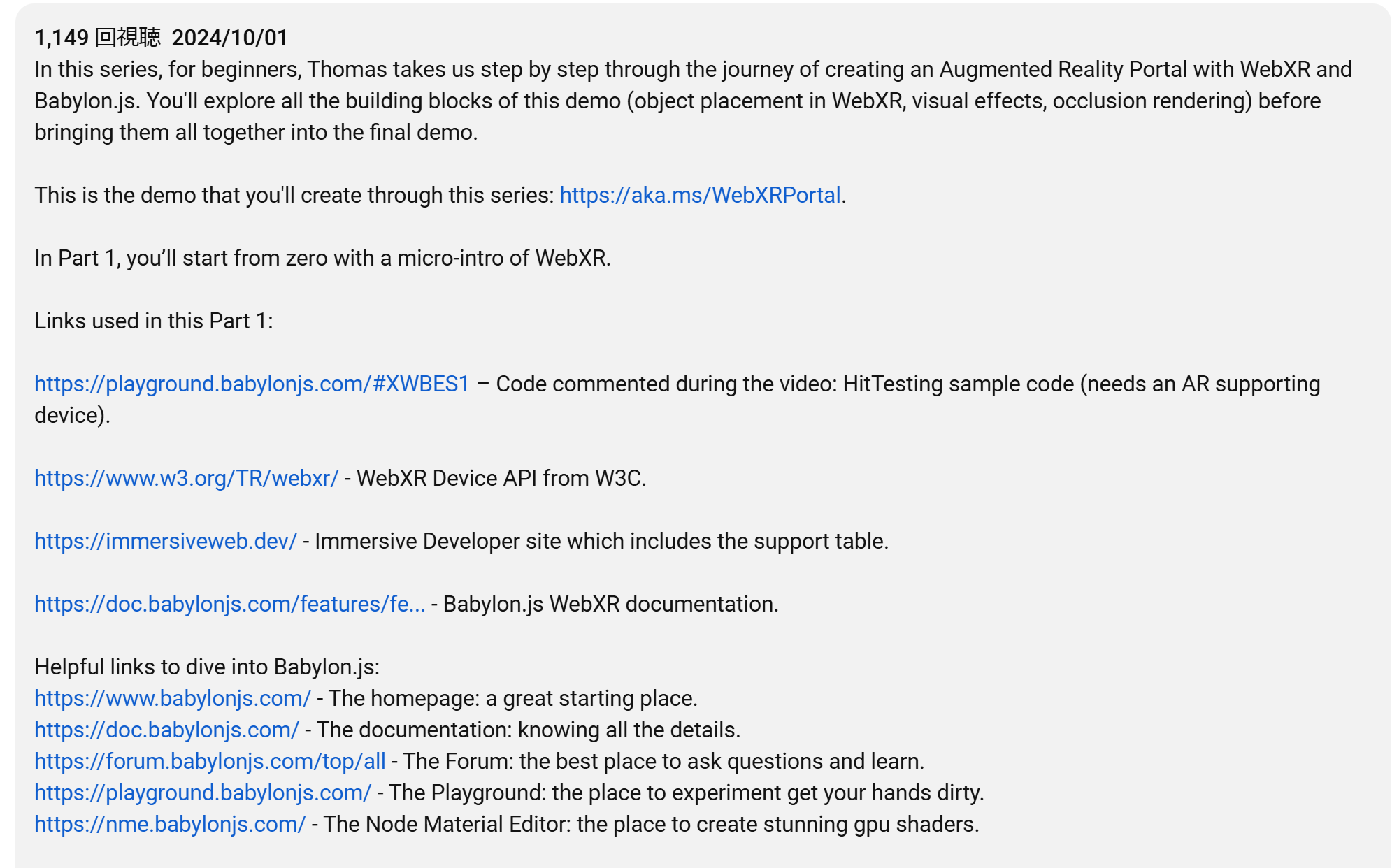Visit the immersiveweb.dev link
The width and height of the screenshot is (1399, 868).
click(x=166, y=541)
